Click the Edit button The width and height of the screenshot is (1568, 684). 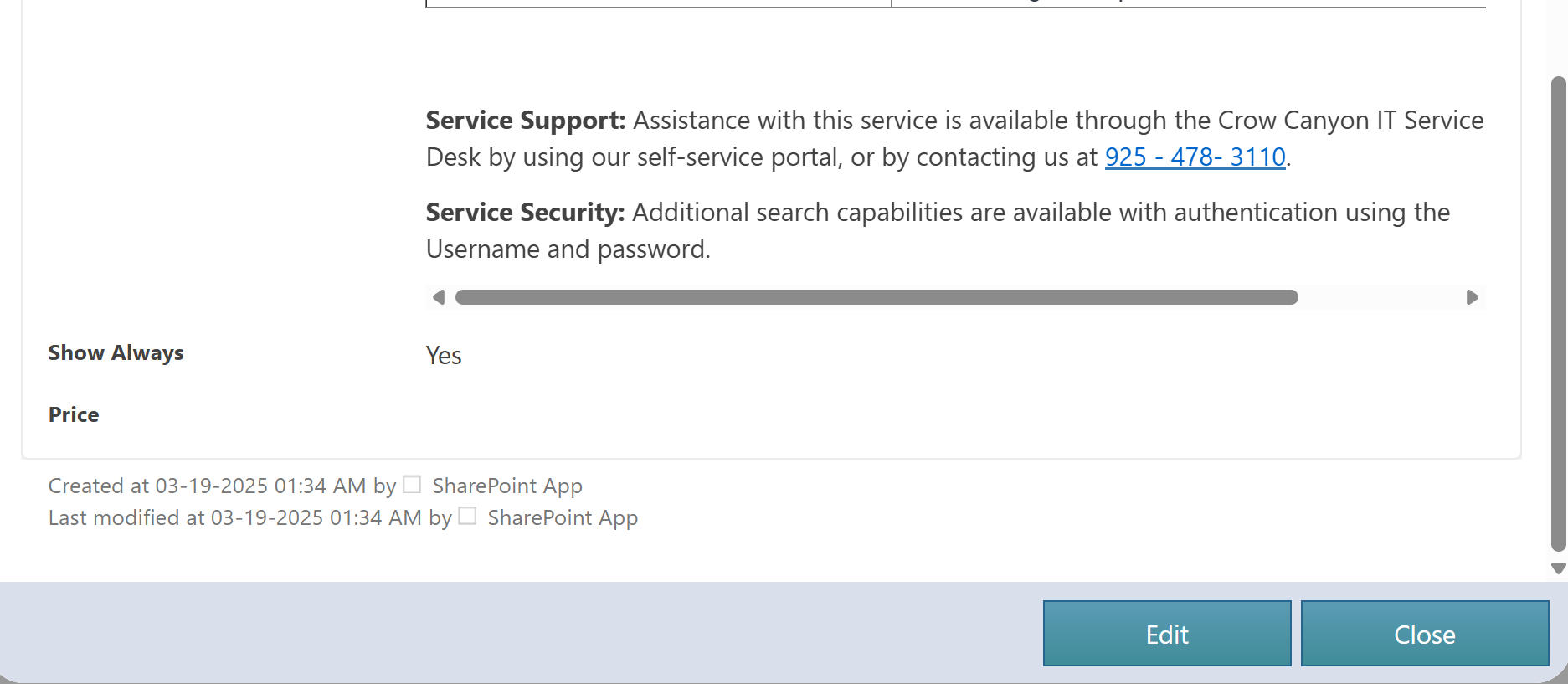tap(1166, 634)
